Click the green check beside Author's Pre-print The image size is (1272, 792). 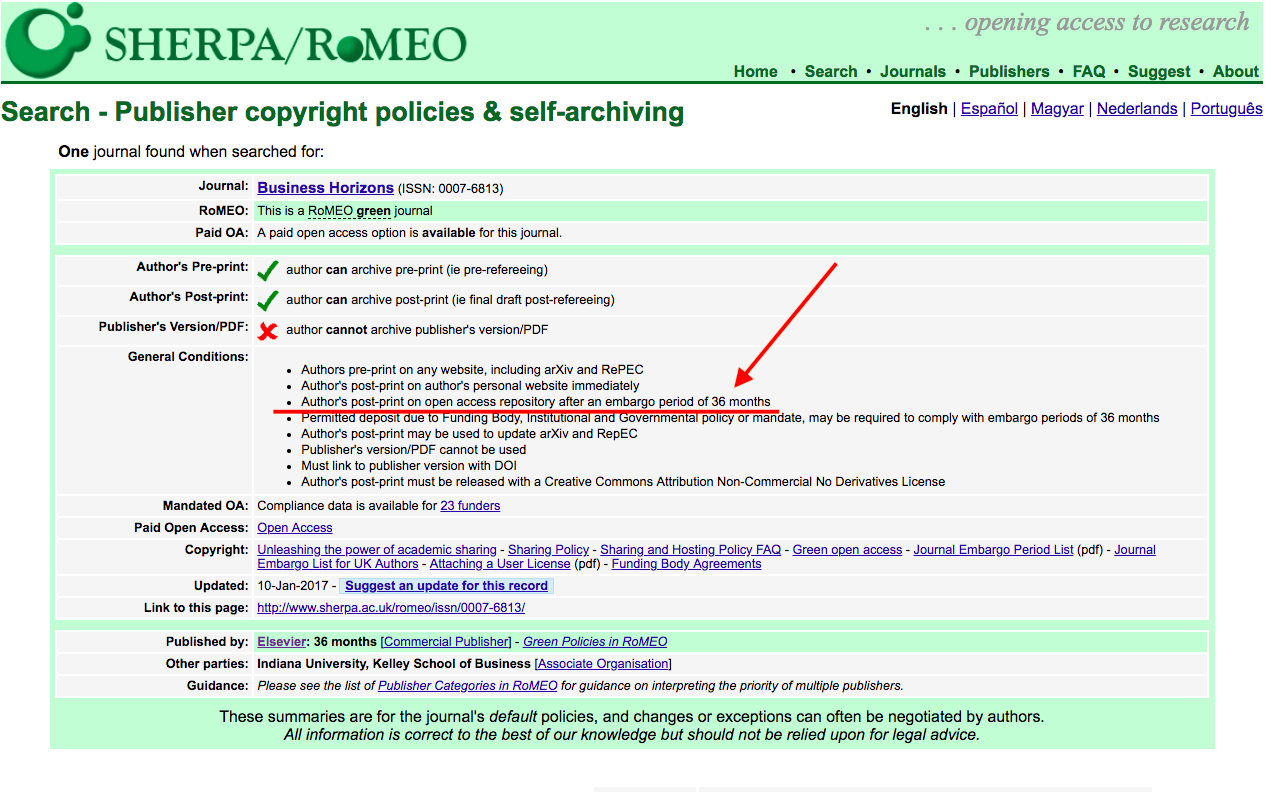267,270
